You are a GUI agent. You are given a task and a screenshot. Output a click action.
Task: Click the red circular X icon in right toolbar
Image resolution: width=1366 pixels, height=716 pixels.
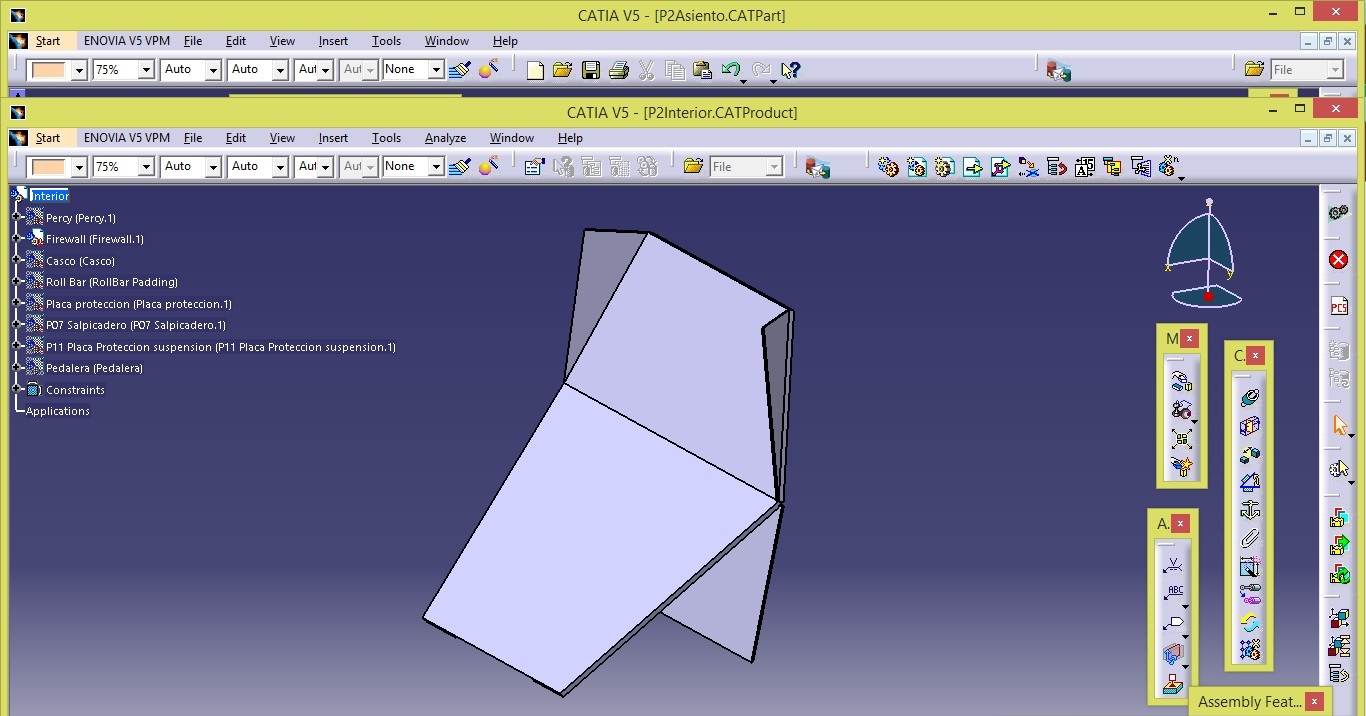click(1338, 260)
